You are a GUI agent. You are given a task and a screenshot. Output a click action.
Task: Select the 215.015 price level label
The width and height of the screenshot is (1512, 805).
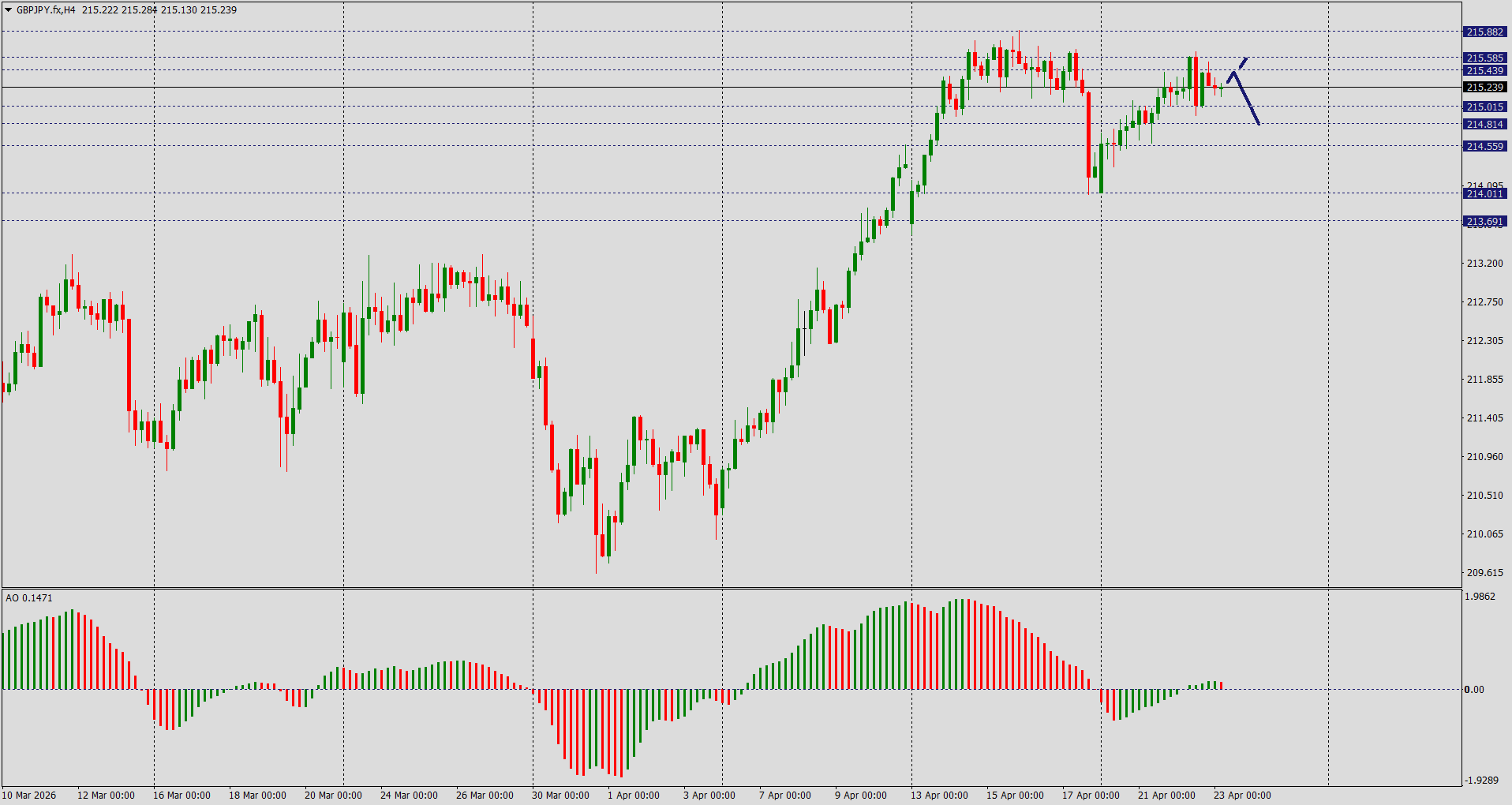click(x=1485, y=107)
